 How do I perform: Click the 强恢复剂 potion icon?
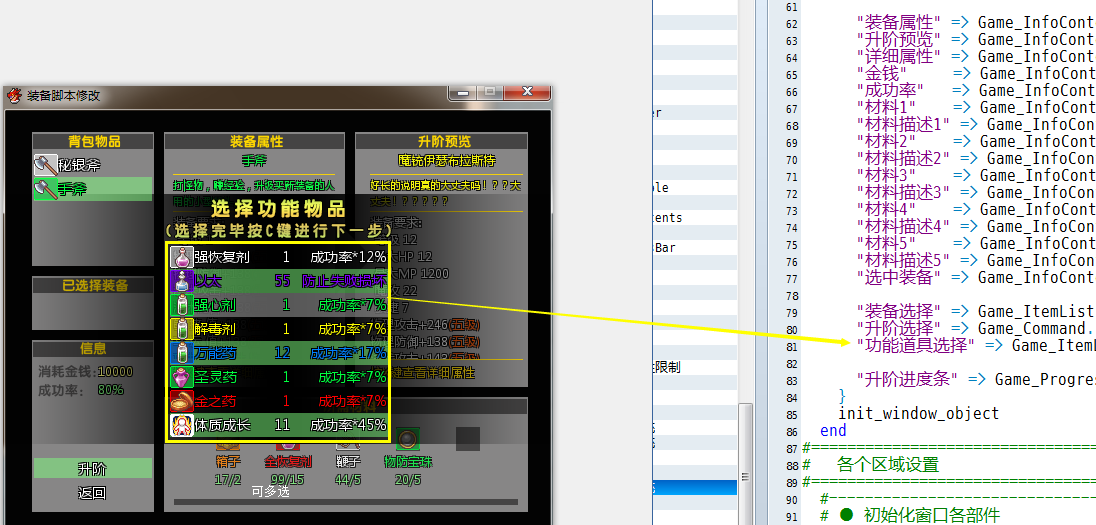click(x=182, y=257)
